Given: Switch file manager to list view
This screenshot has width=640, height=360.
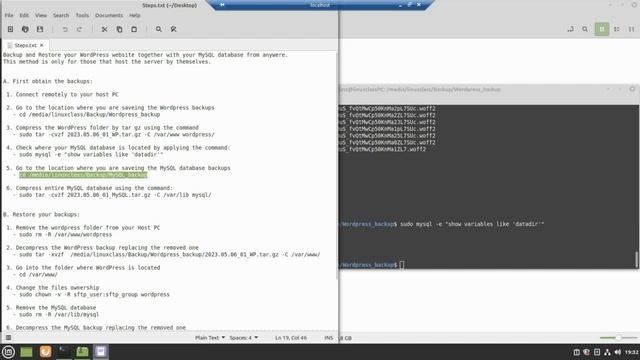Looking at the screenshot, I should [x=617, y=29].
